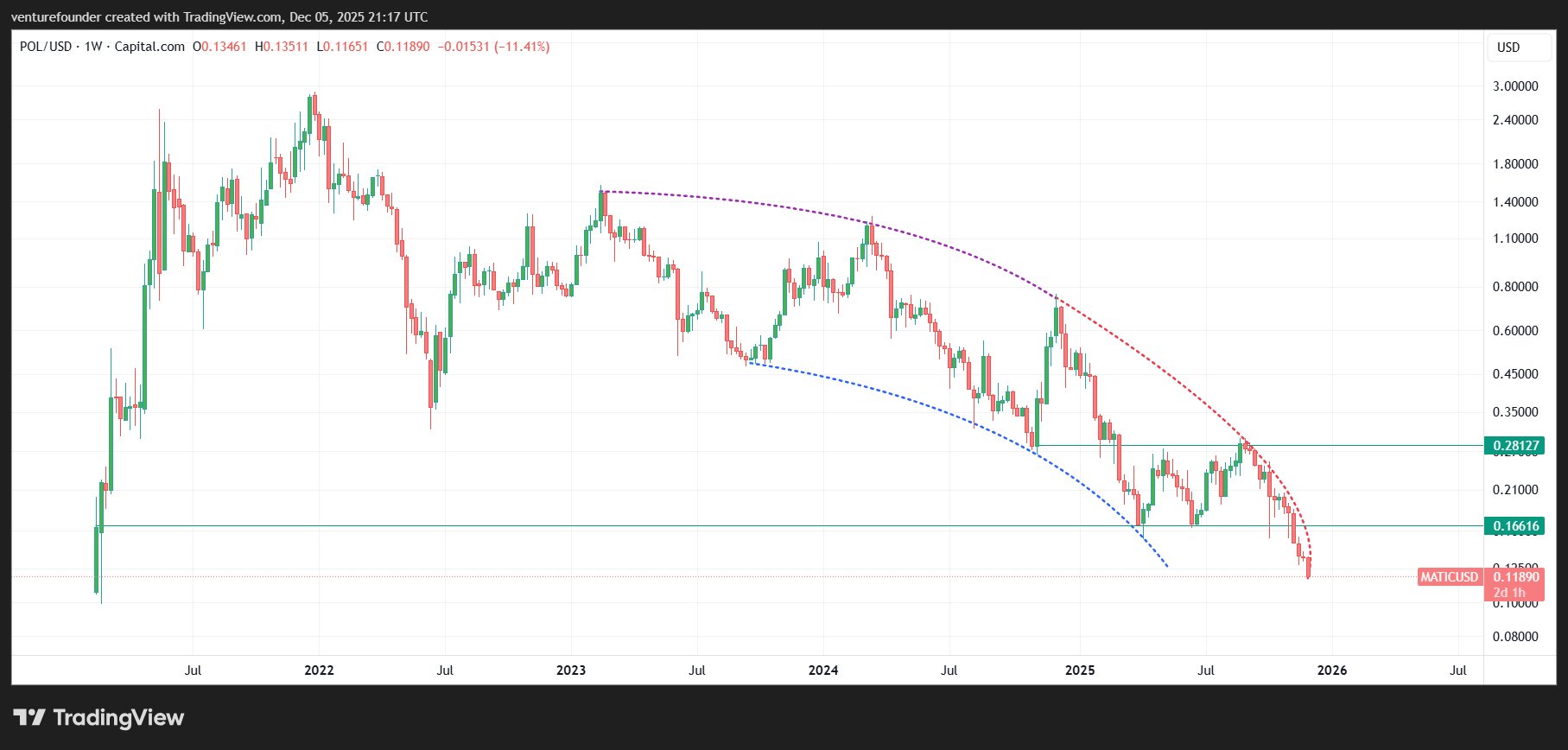
Task: Click the 0.21000 price axis label
Action: [1515, 490]
